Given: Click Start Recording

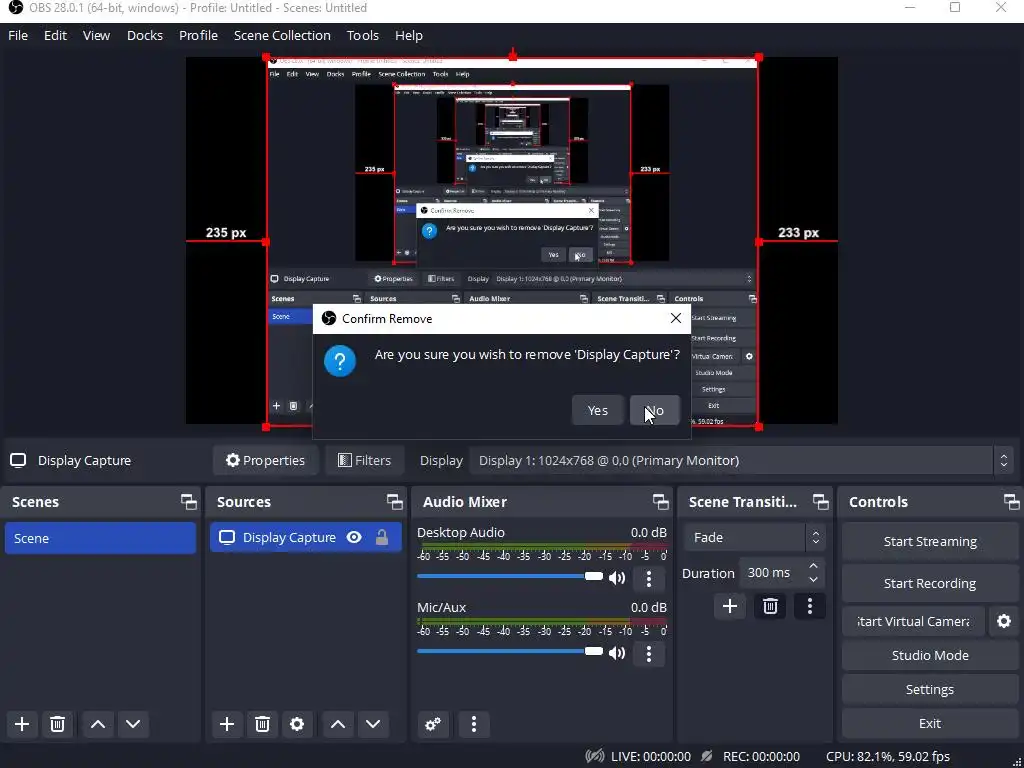Looking at the screenshot, I should 930,583.
